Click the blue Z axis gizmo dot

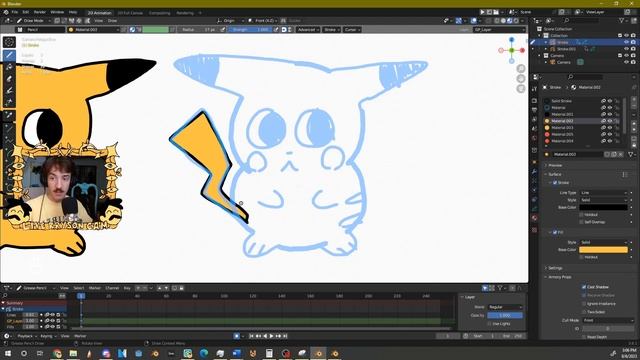(x=511, y=40)
